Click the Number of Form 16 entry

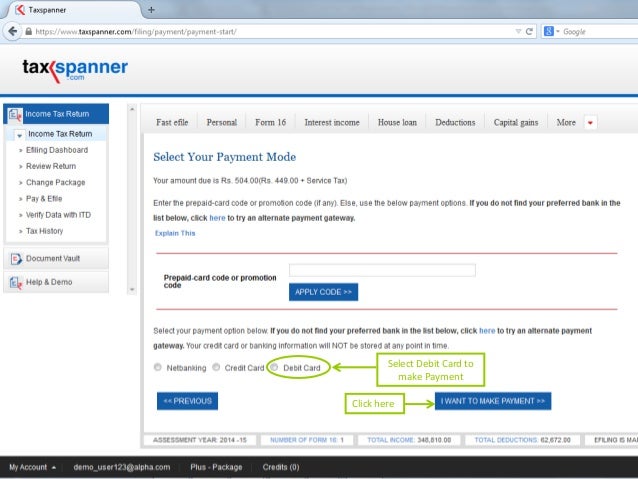(x=307, y=440)
